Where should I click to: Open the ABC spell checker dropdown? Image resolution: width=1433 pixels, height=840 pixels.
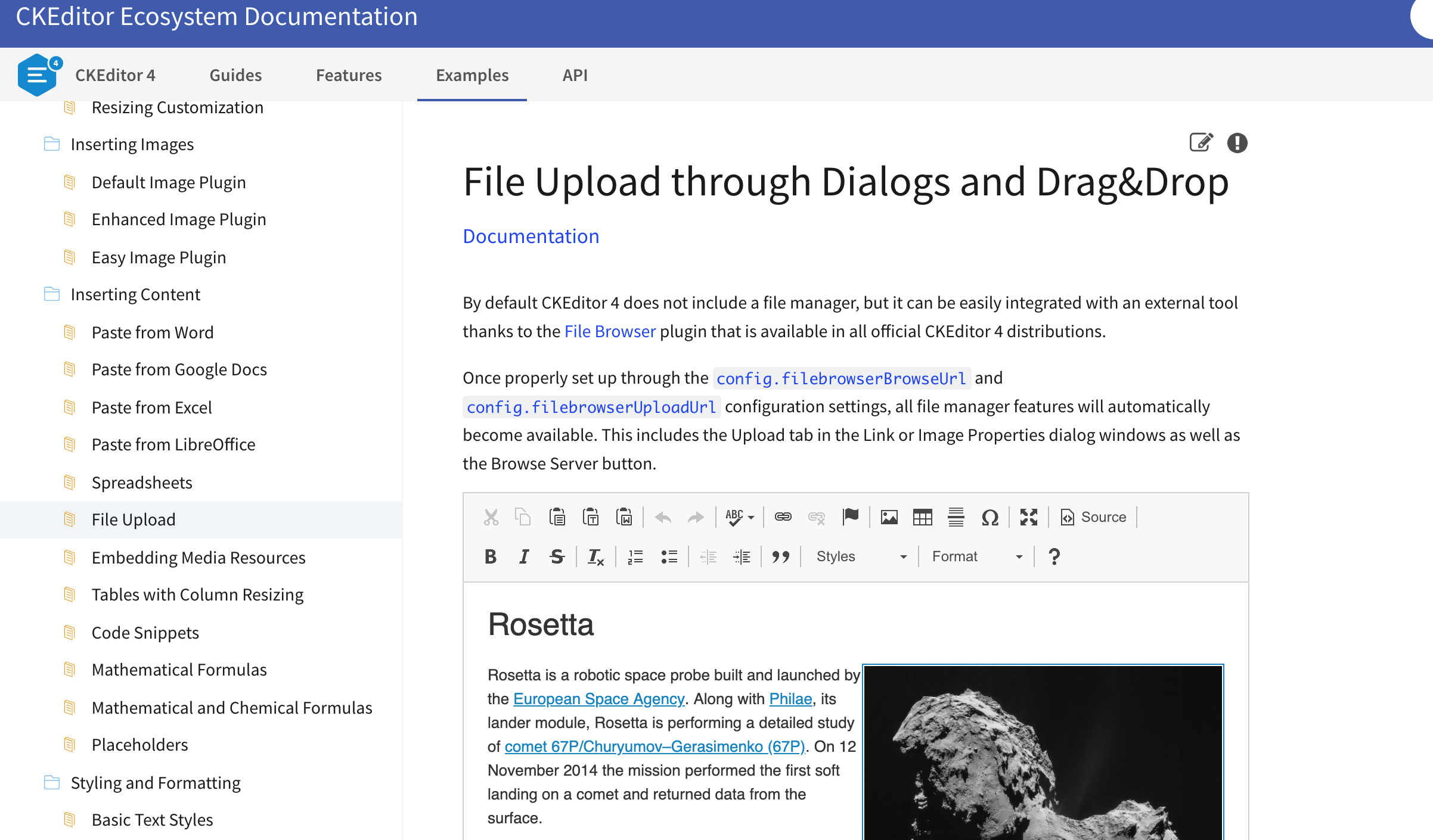click(740, 517)
